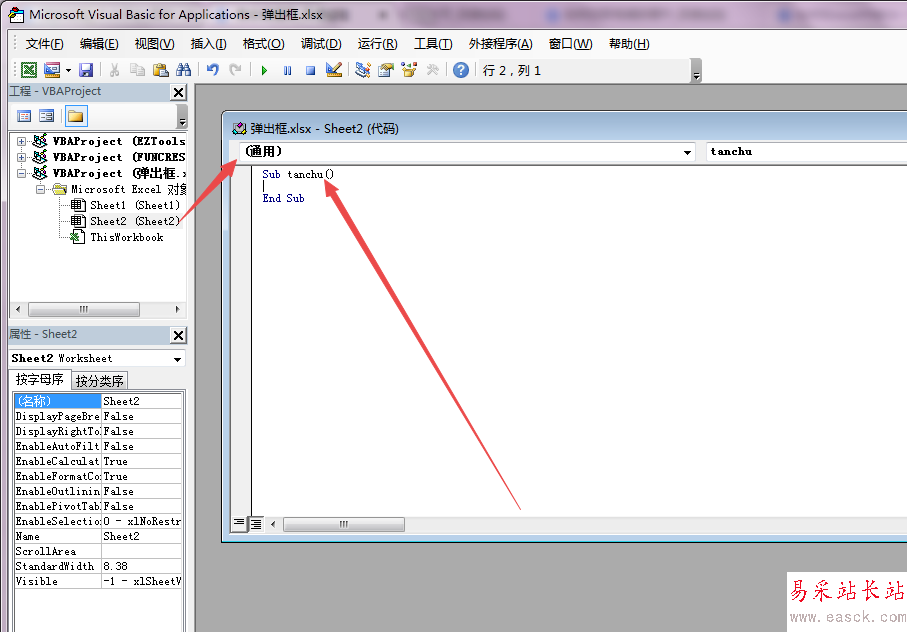Click the Copy toolbar icon
Viewport: 907px width, 632px height.
pos(137,70)
